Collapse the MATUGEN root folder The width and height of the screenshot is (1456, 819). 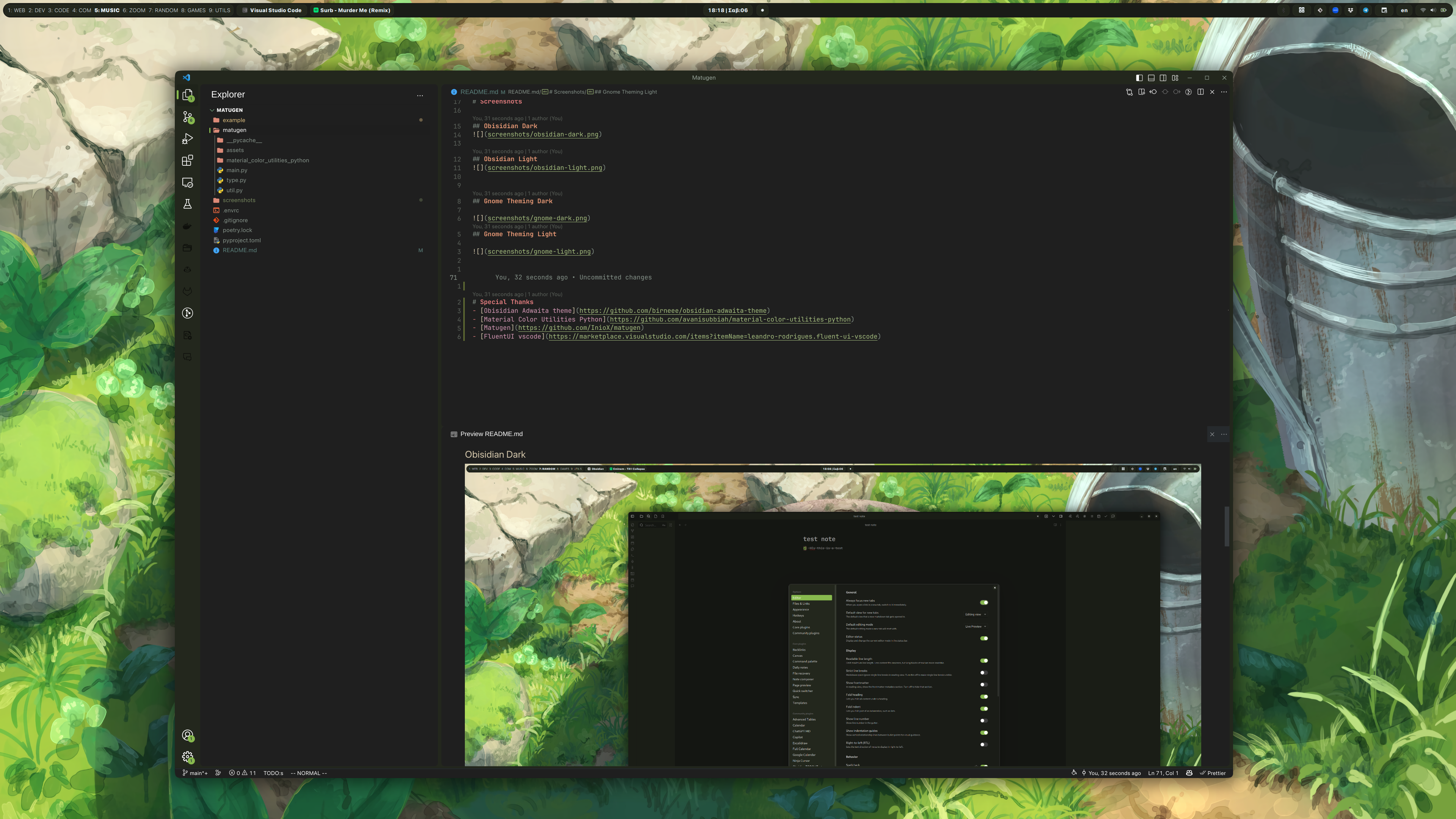pos(229,110)
